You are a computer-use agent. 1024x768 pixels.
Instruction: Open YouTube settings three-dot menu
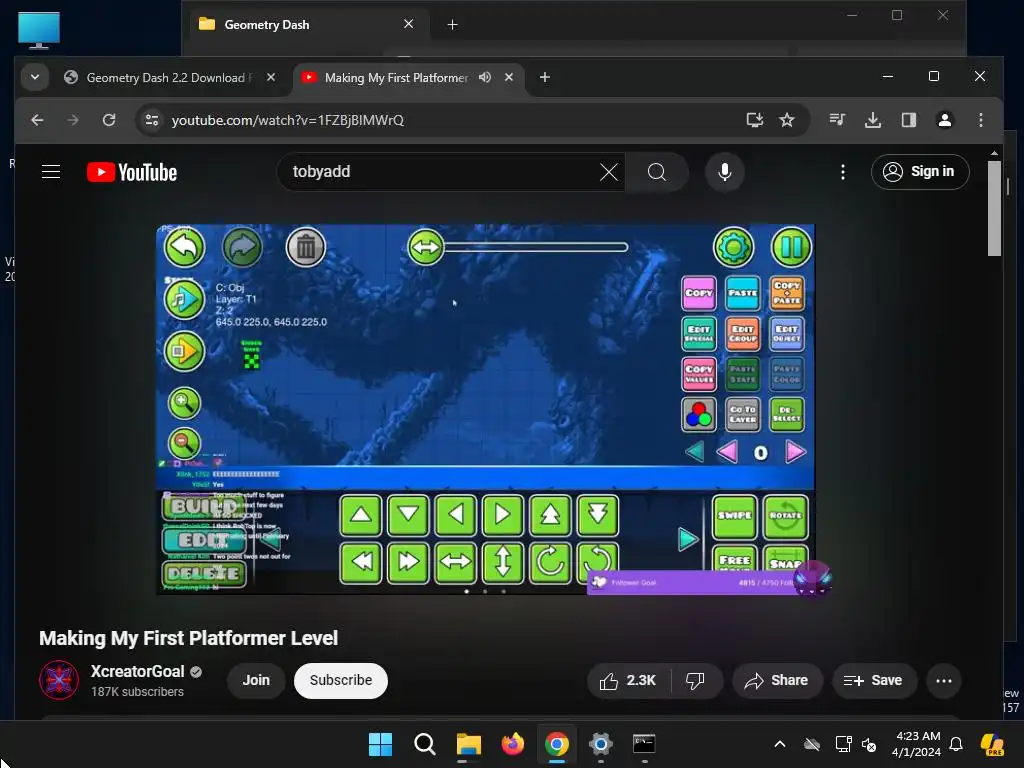[x=842, y=172]
